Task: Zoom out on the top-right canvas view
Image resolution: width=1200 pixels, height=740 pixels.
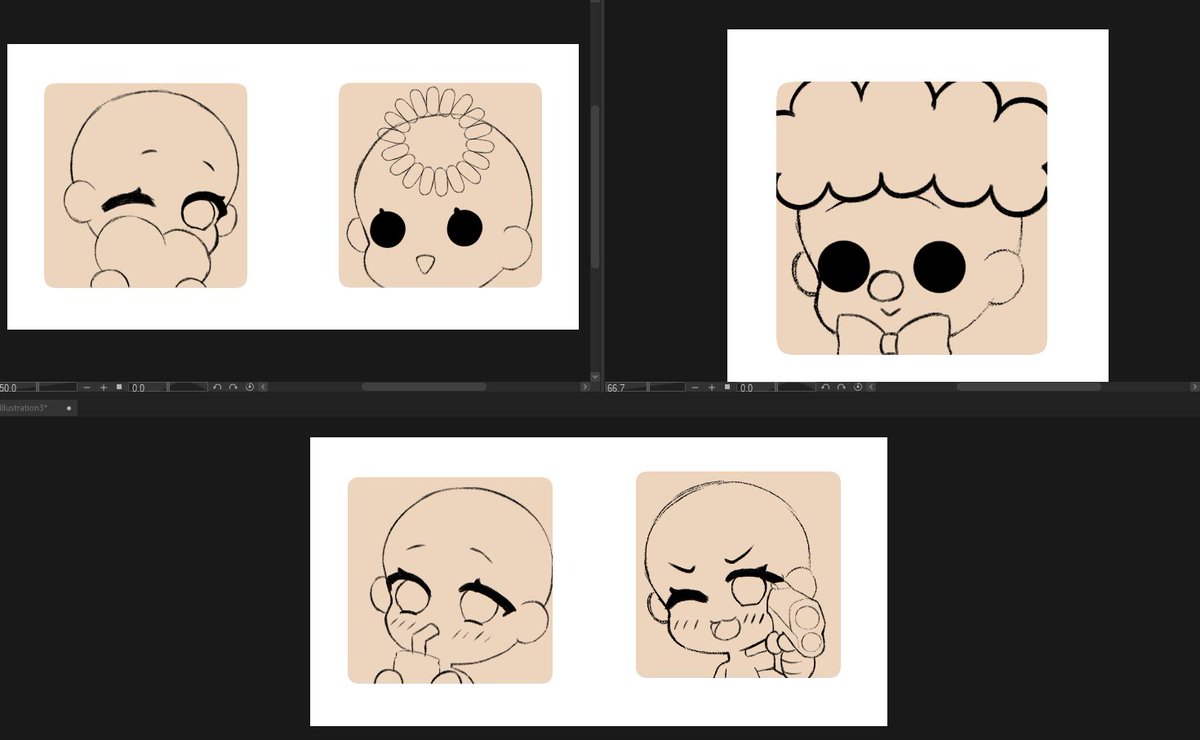Action: [x=694, y=387]
